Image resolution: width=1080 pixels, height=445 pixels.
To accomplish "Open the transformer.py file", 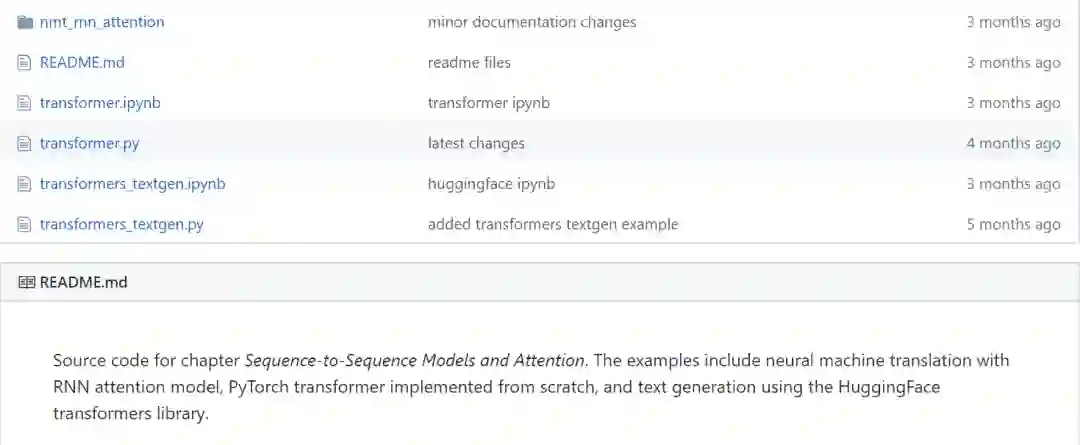I will coord(89,143).
